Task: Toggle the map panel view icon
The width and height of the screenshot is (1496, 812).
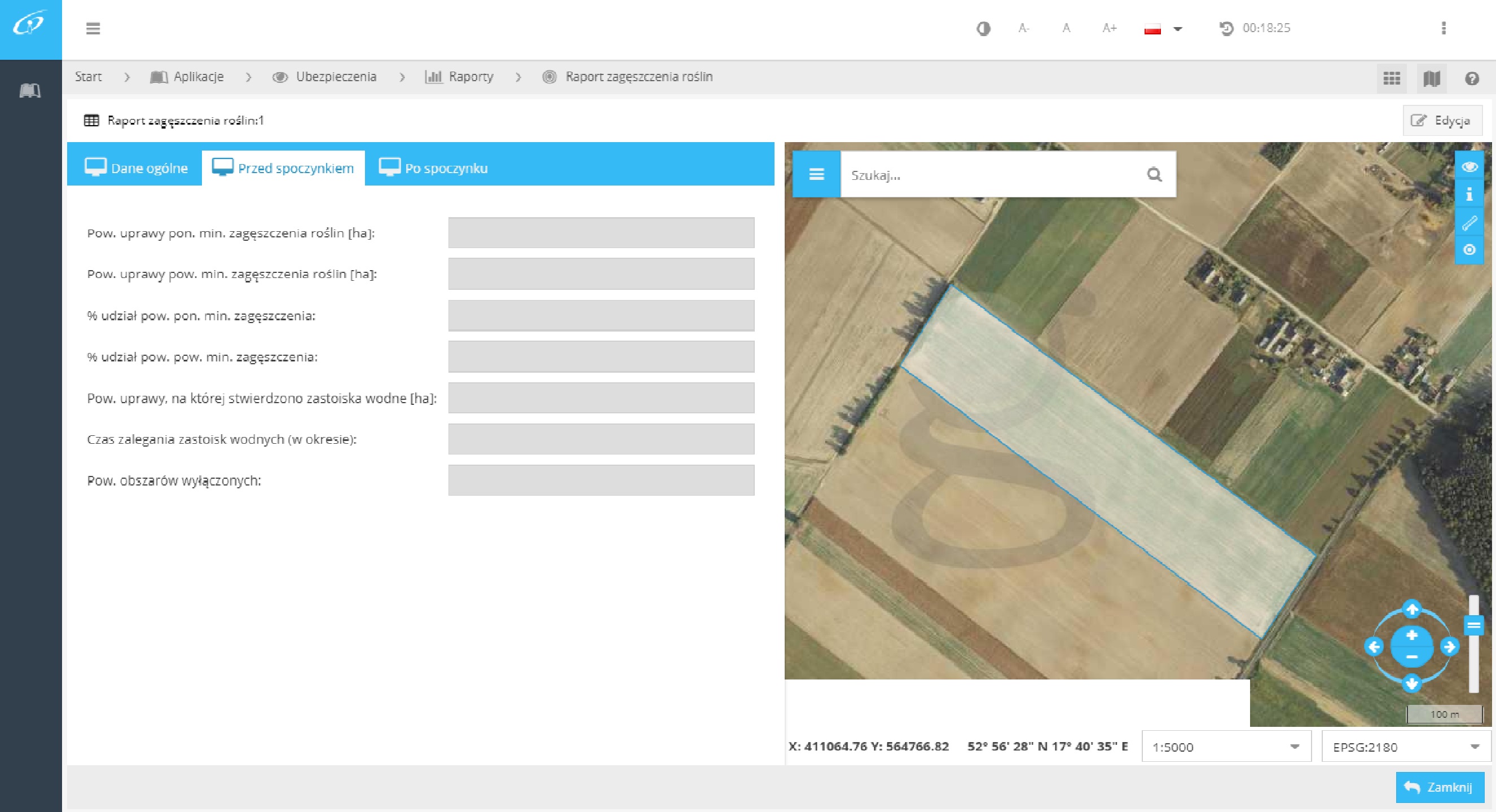Action: (x=1432, y=78)
